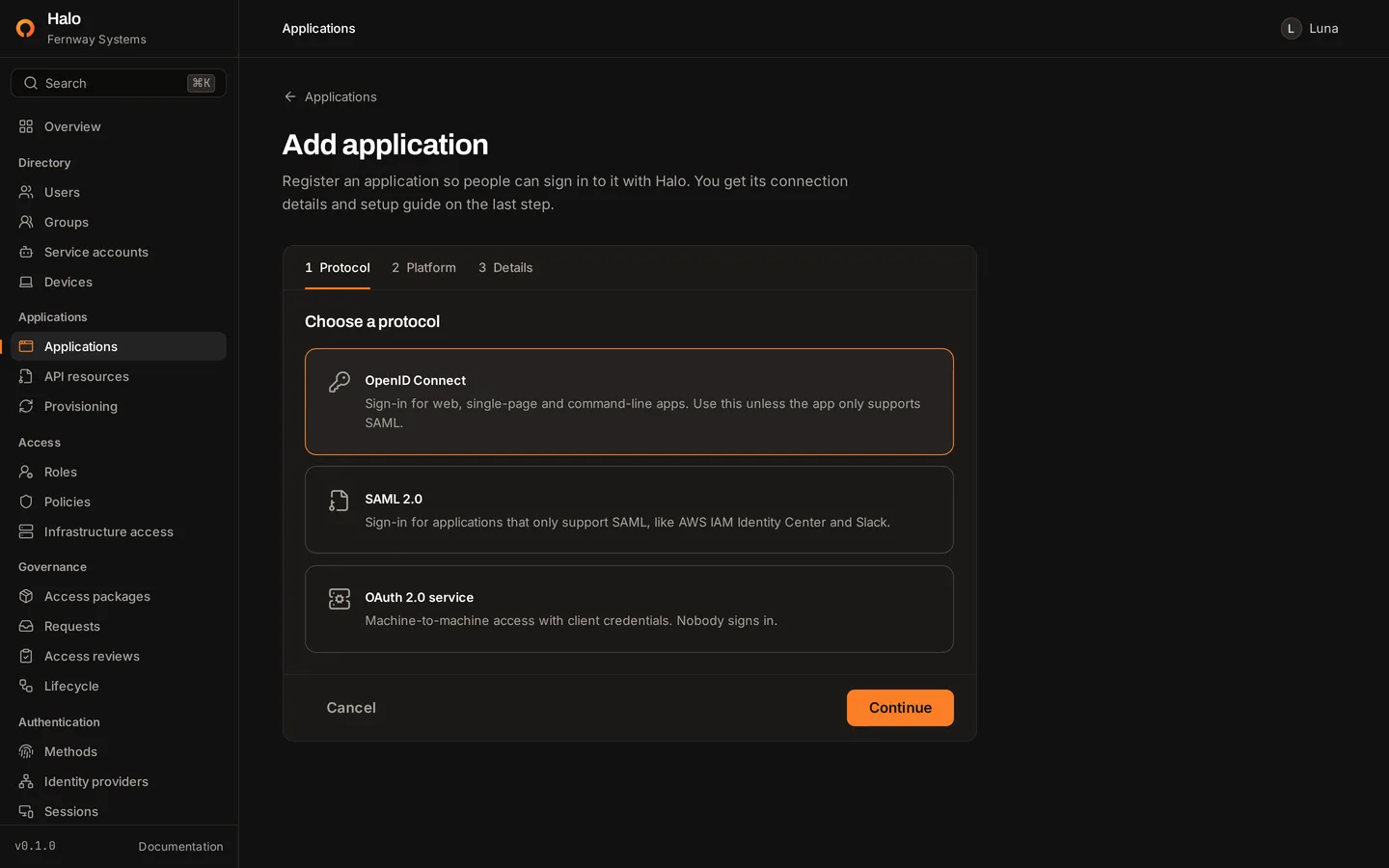Click the 'Authentication' section label
1389x868 pixels.
(59, 722)
